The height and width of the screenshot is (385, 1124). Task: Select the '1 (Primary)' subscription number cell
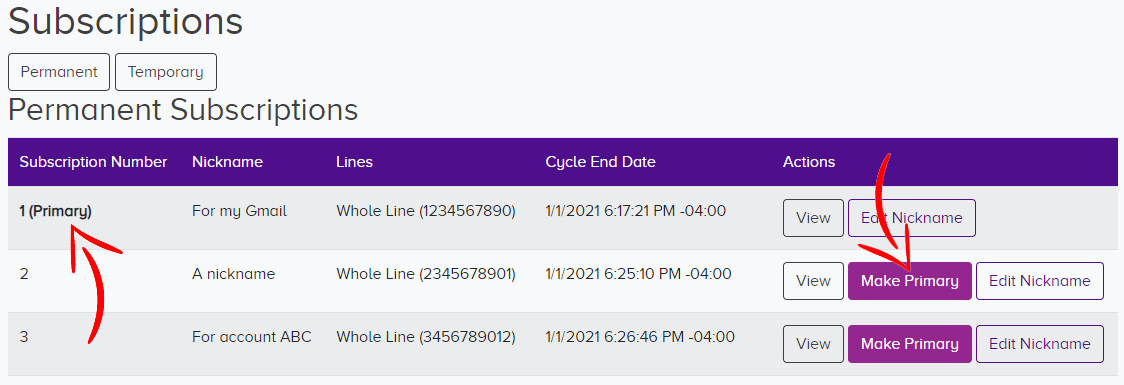[x=55, y=211]
